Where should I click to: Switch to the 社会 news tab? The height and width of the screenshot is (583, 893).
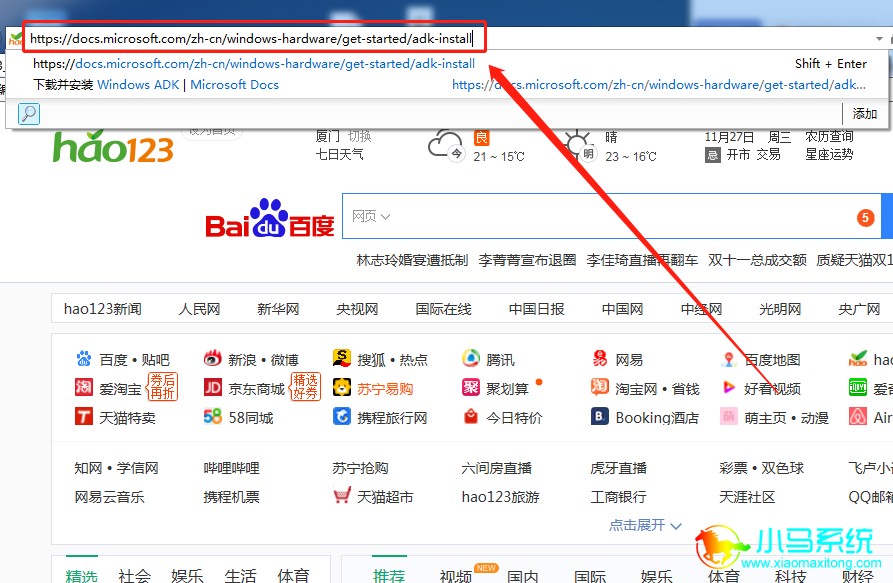(x=134, y=575)
